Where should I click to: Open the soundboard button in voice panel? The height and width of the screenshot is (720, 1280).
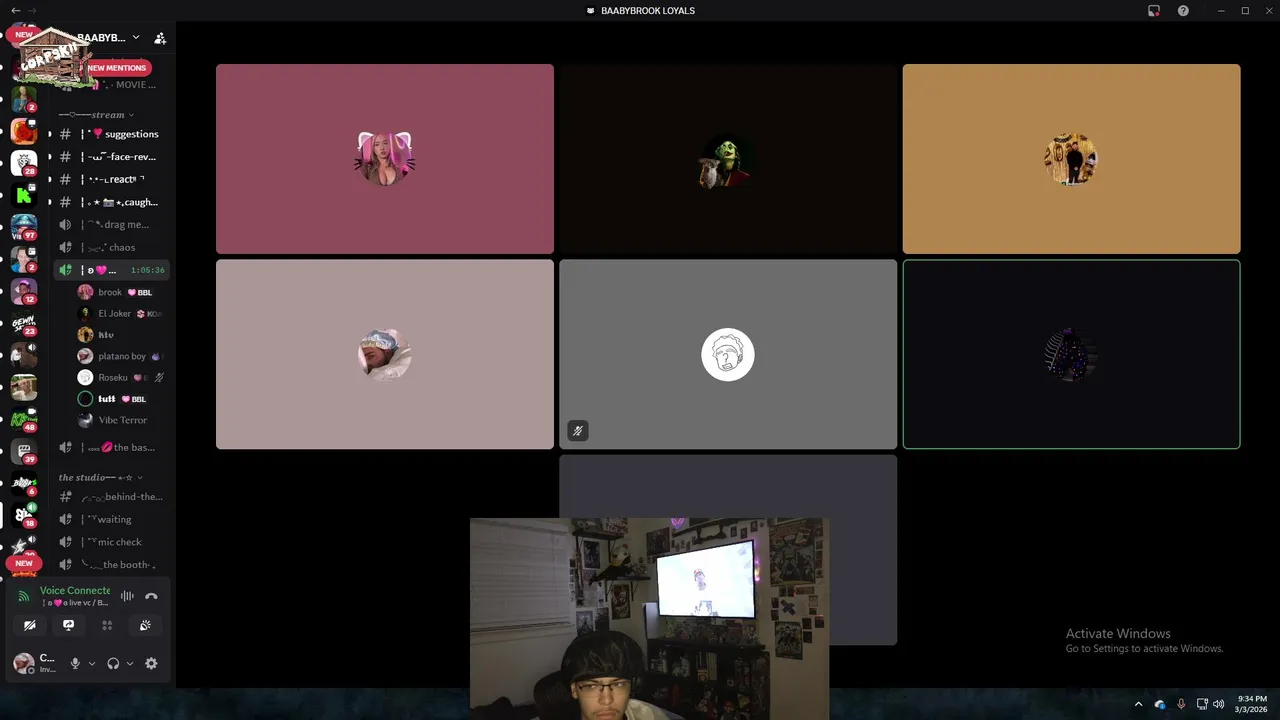click(x=145, y=625)
